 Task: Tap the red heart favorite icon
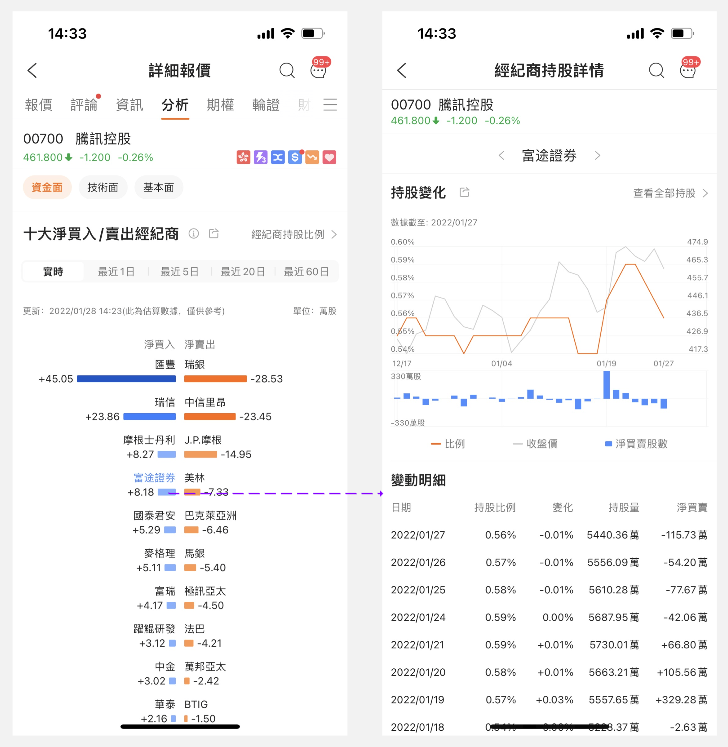[329, 157]
